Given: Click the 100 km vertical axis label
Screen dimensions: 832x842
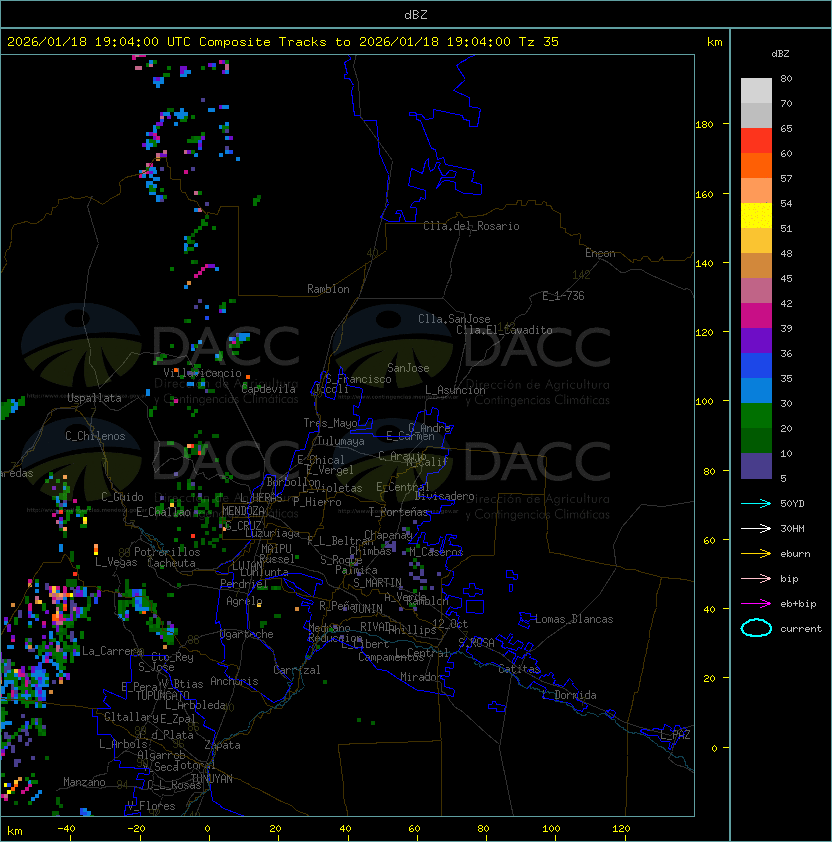Looking at the screenshot, I should [704, 402].
